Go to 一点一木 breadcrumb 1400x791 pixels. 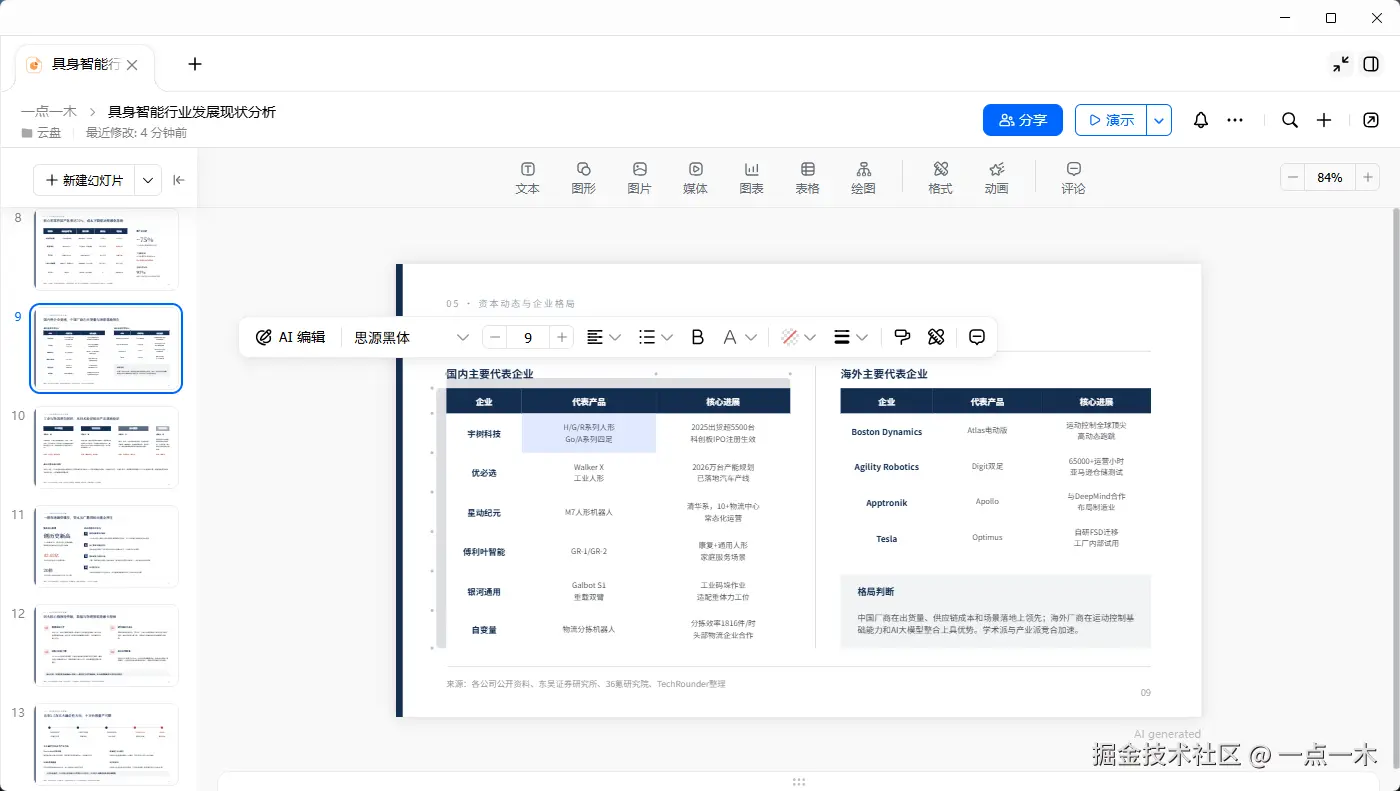click(49, 112)
